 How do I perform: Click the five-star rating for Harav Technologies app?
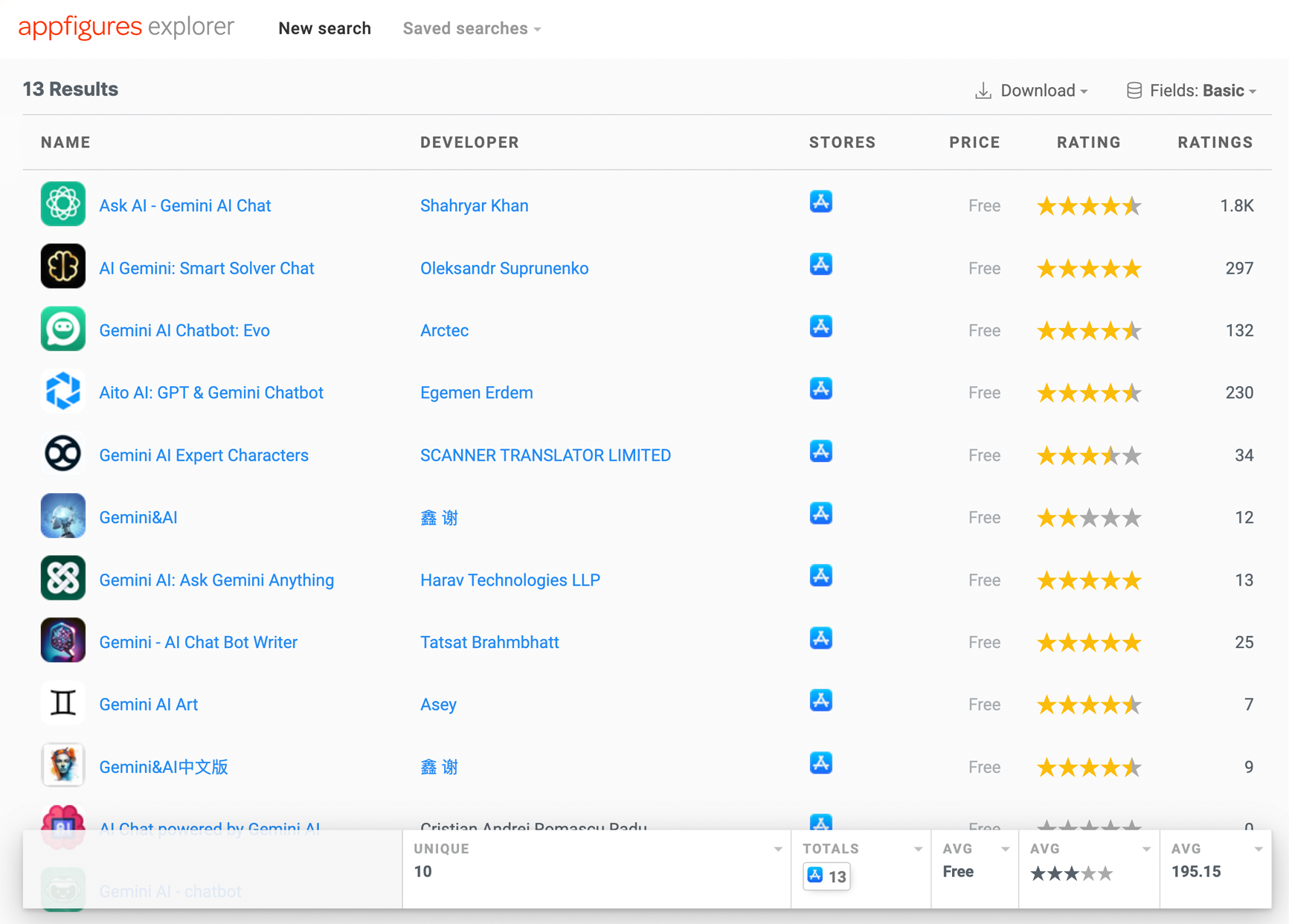click(1088, 580)
